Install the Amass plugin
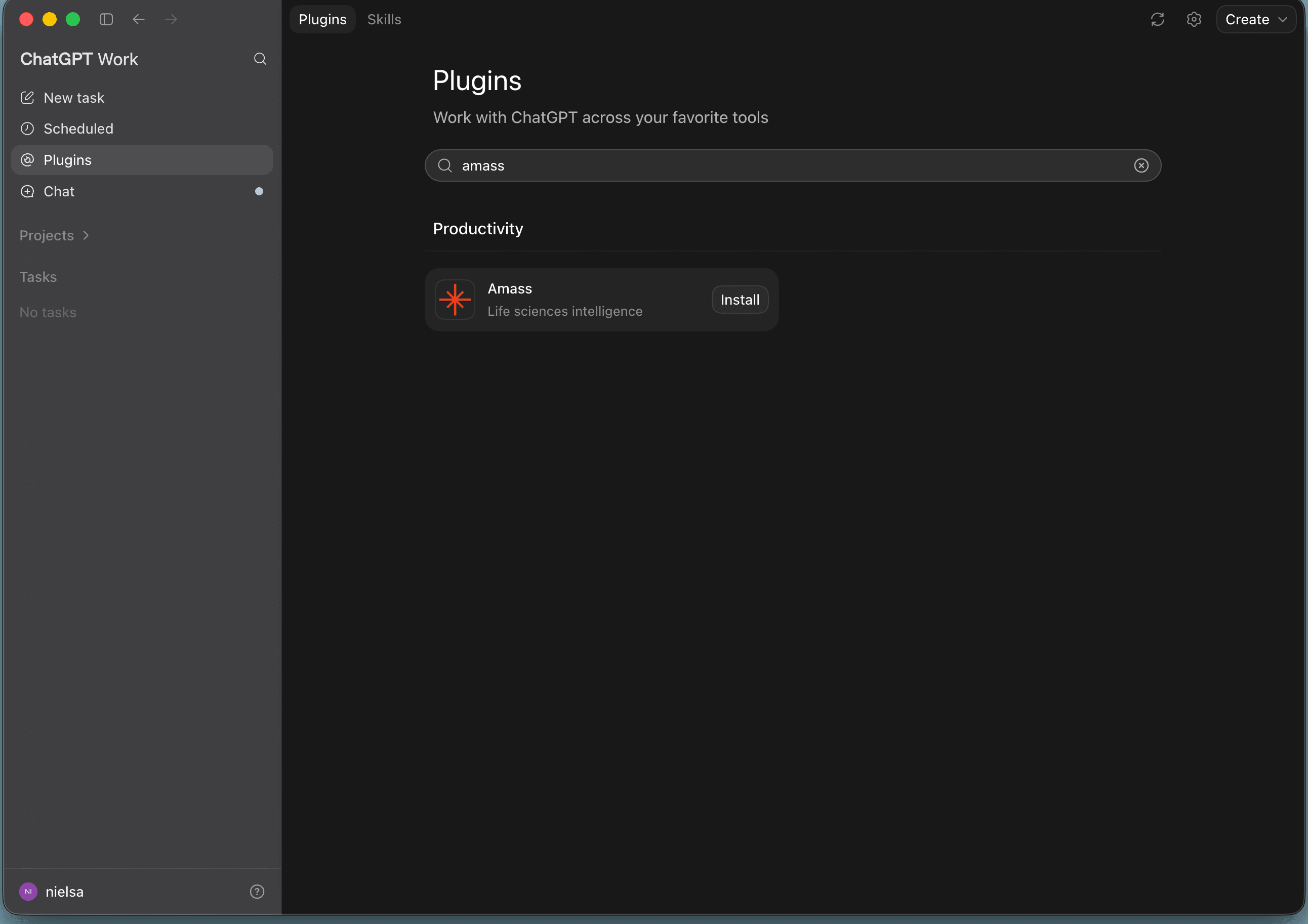Screen dimensions: 1308x924 [x=740, y=300]
